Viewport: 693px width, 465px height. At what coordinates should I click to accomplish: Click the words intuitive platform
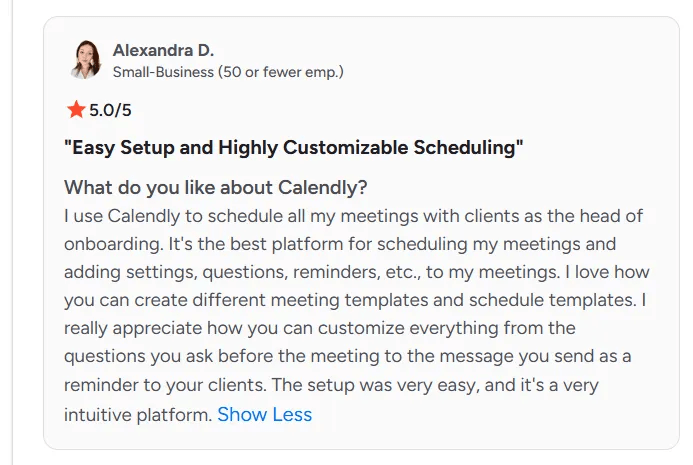point(138,414)
